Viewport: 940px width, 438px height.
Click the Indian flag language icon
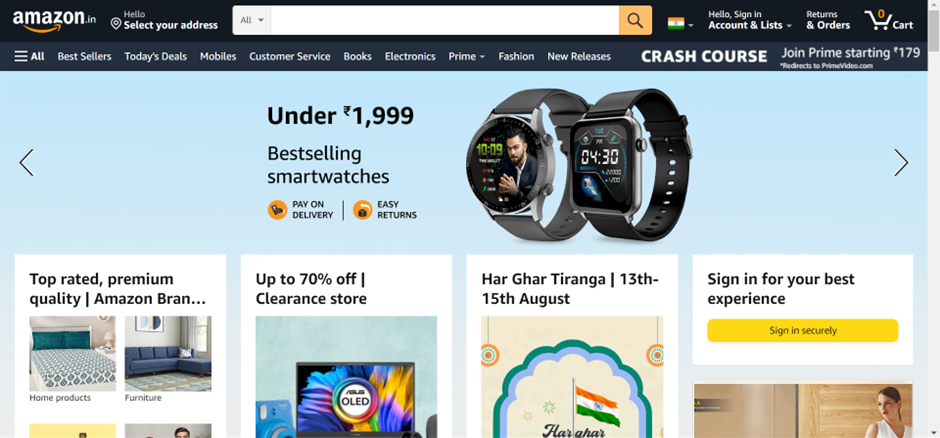point(676,24)
